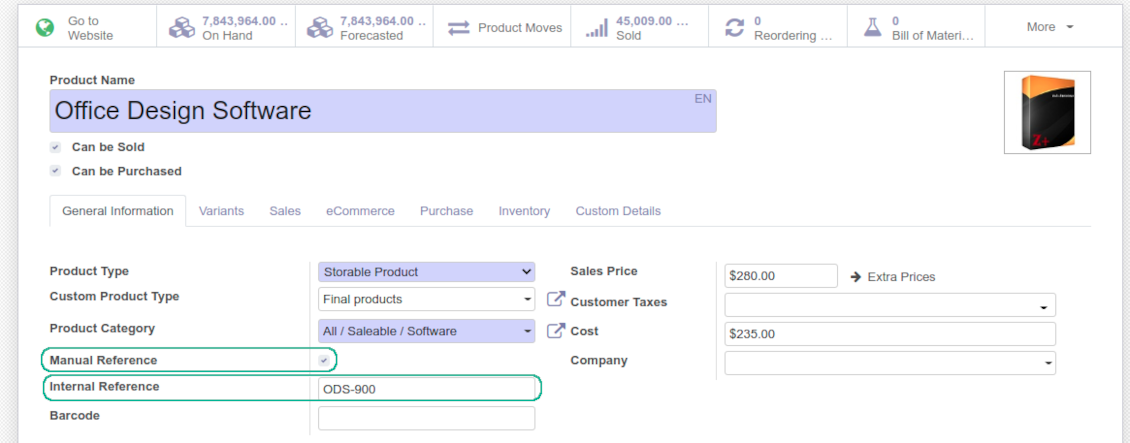The width and height of the screenshot is (1130, 443).
Task: Open external link next to Product Category
Action: [556, 331]
